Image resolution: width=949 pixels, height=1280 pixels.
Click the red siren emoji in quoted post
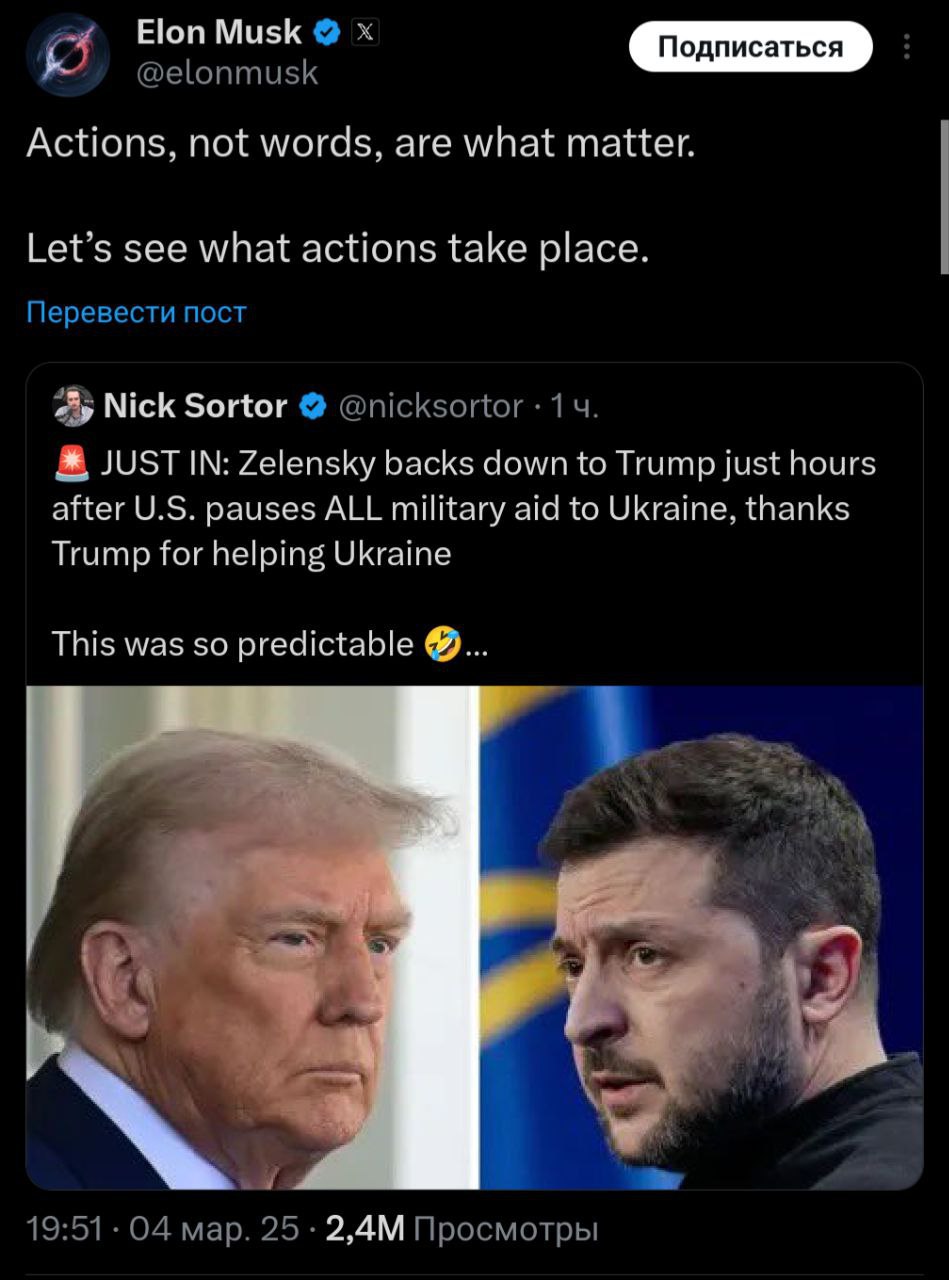(x=72, y=463)
